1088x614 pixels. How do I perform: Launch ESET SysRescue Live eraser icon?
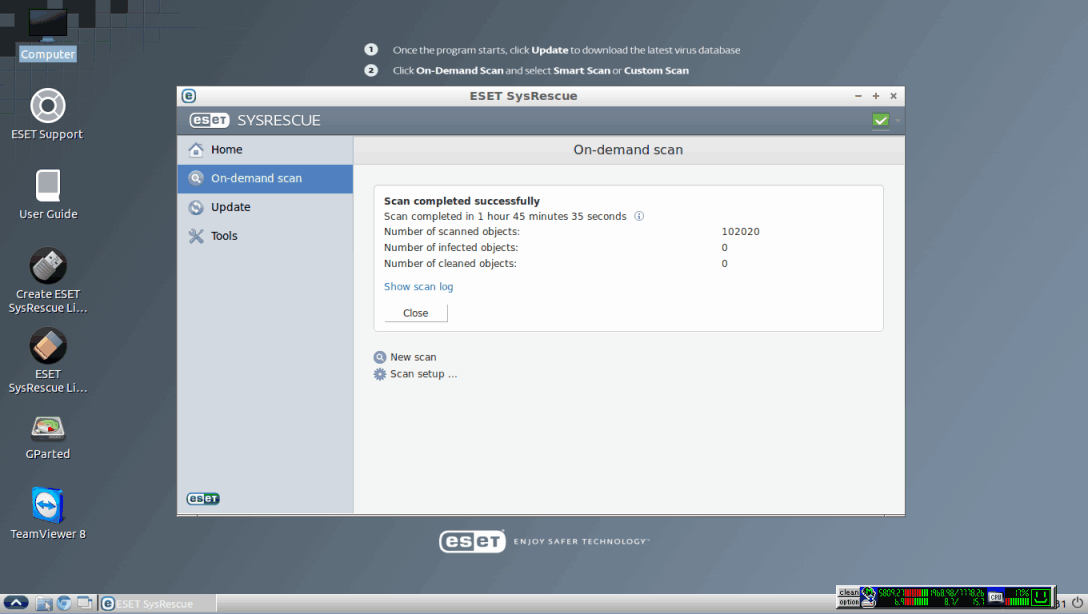48,345
